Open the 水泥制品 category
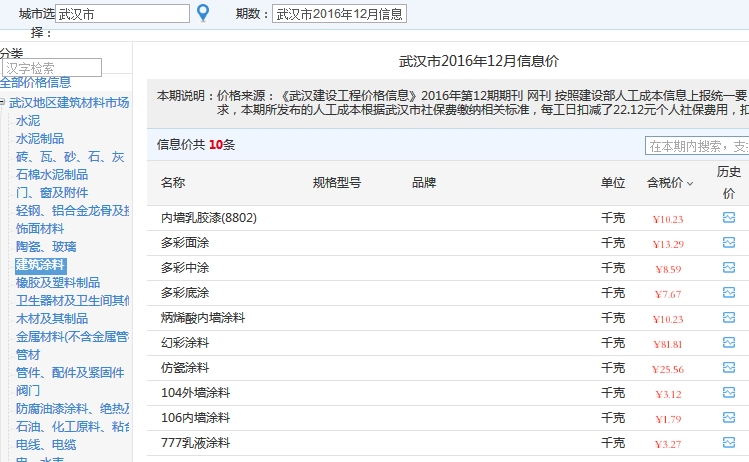Screen dimensions: 749x462 [x=40, y=139]
